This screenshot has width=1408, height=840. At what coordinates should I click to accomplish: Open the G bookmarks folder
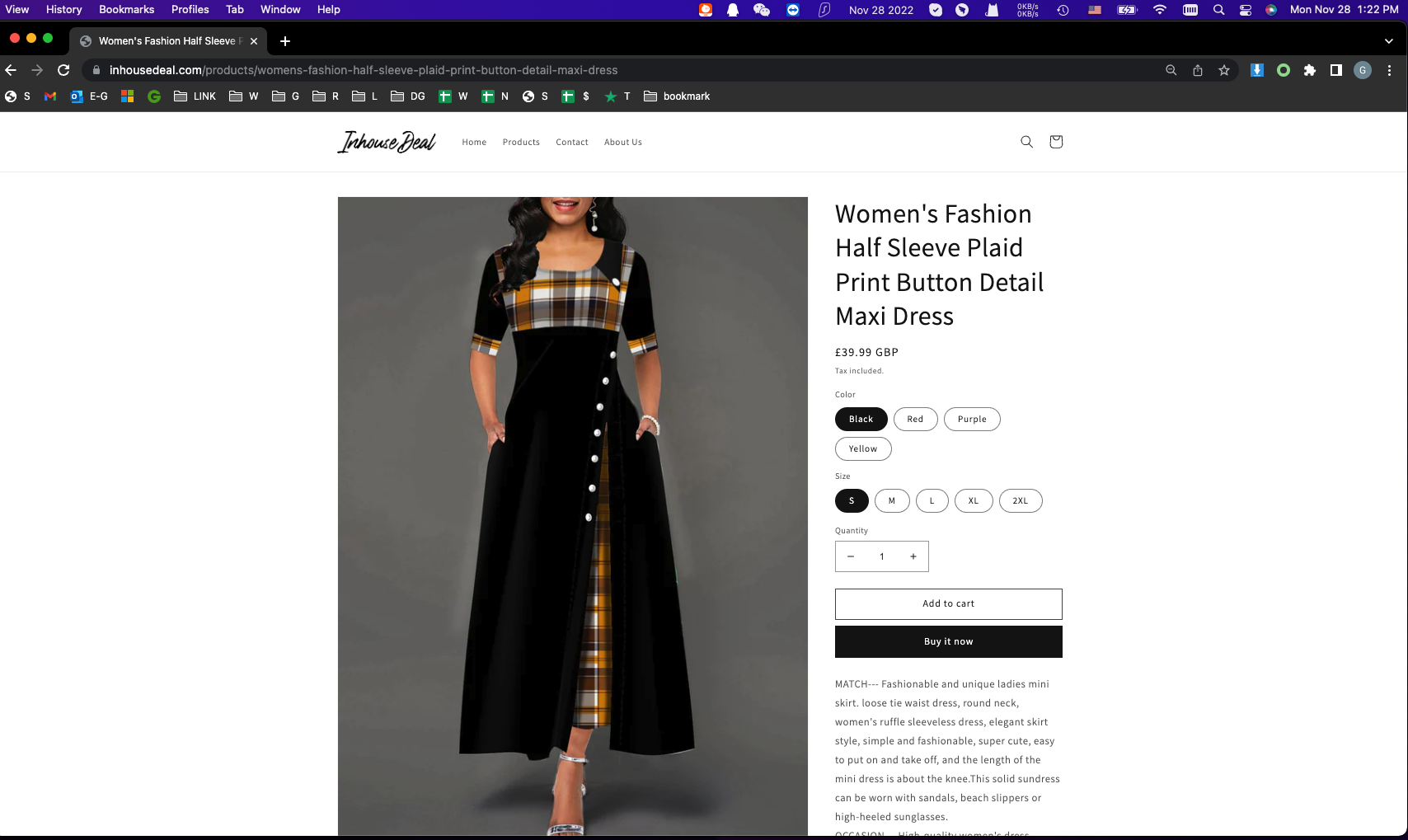pos(285,96)
